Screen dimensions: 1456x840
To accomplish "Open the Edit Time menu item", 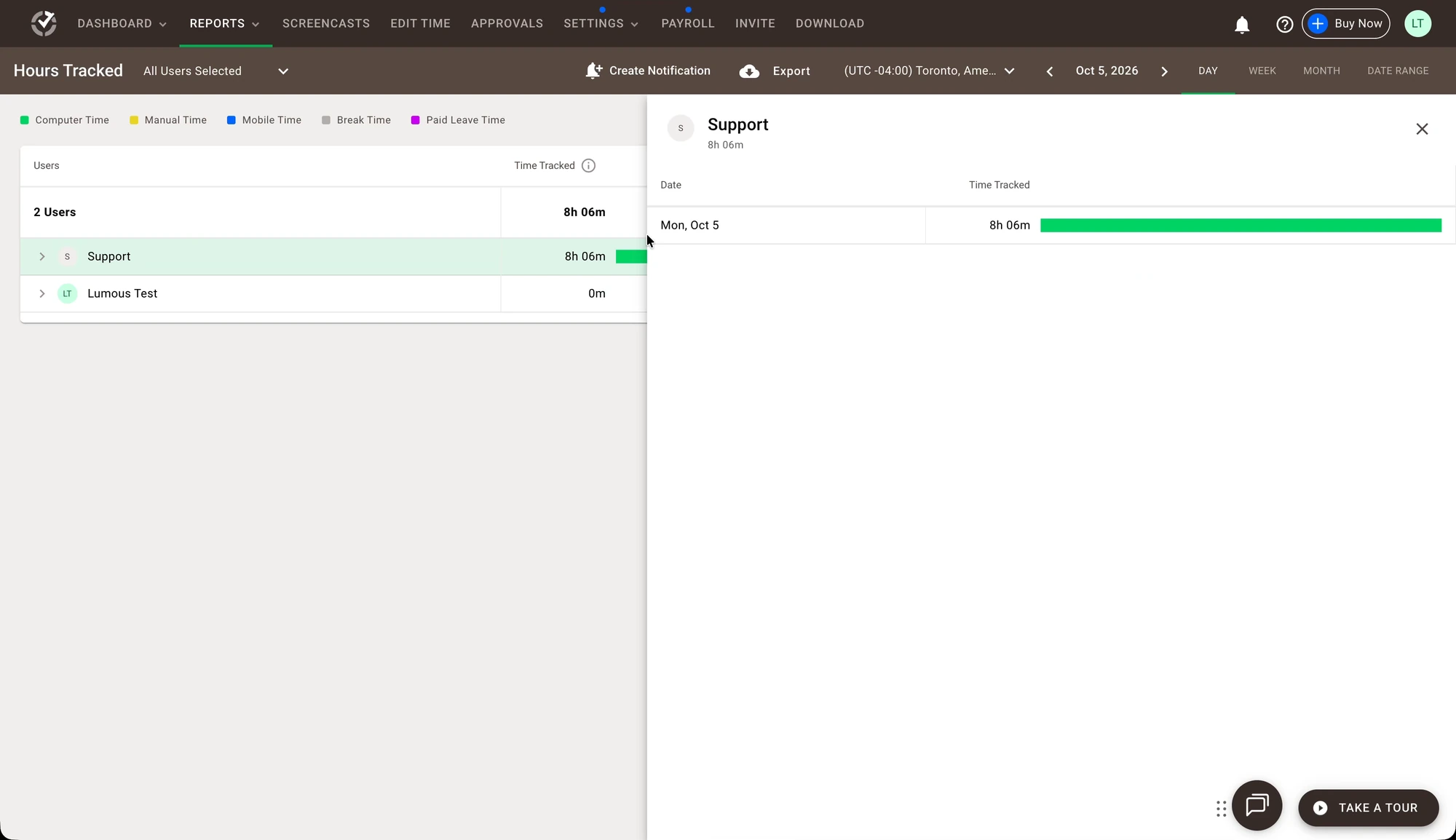I will point(420,23).
